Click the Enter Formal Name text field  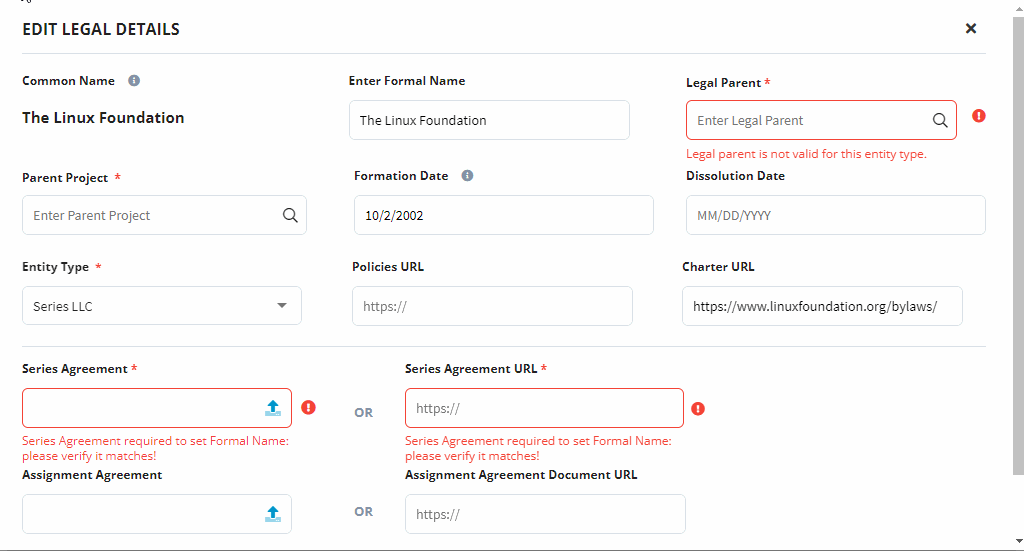tap(489, 120)
